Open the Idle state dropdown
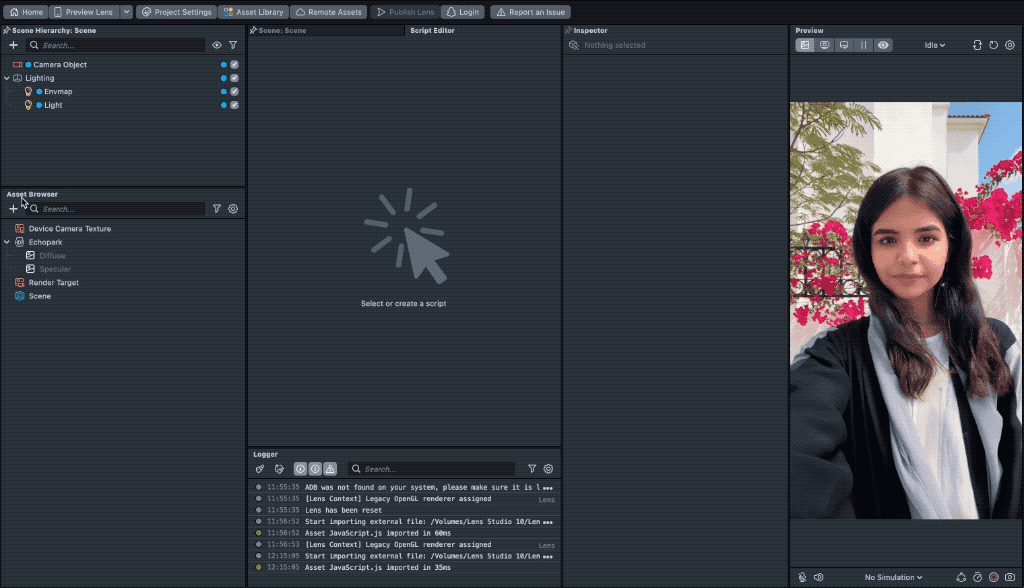 (x=935, y=45)
